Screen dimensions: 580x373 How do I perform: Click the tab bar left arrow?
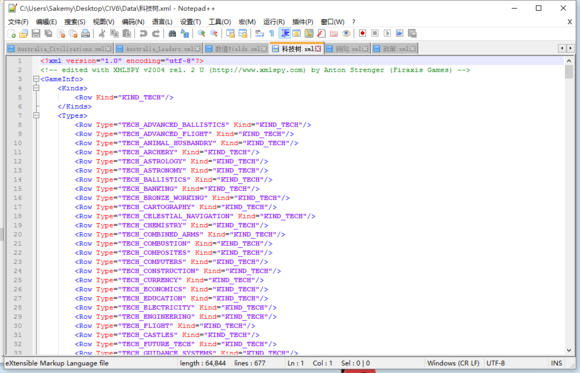[x=562, y=48]
